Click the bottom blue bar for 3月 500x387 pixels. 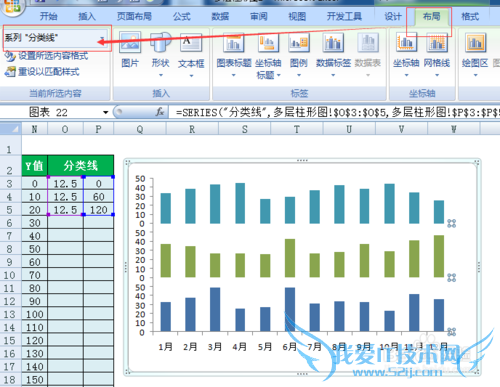pyautogui.click(x=215, y=309)
